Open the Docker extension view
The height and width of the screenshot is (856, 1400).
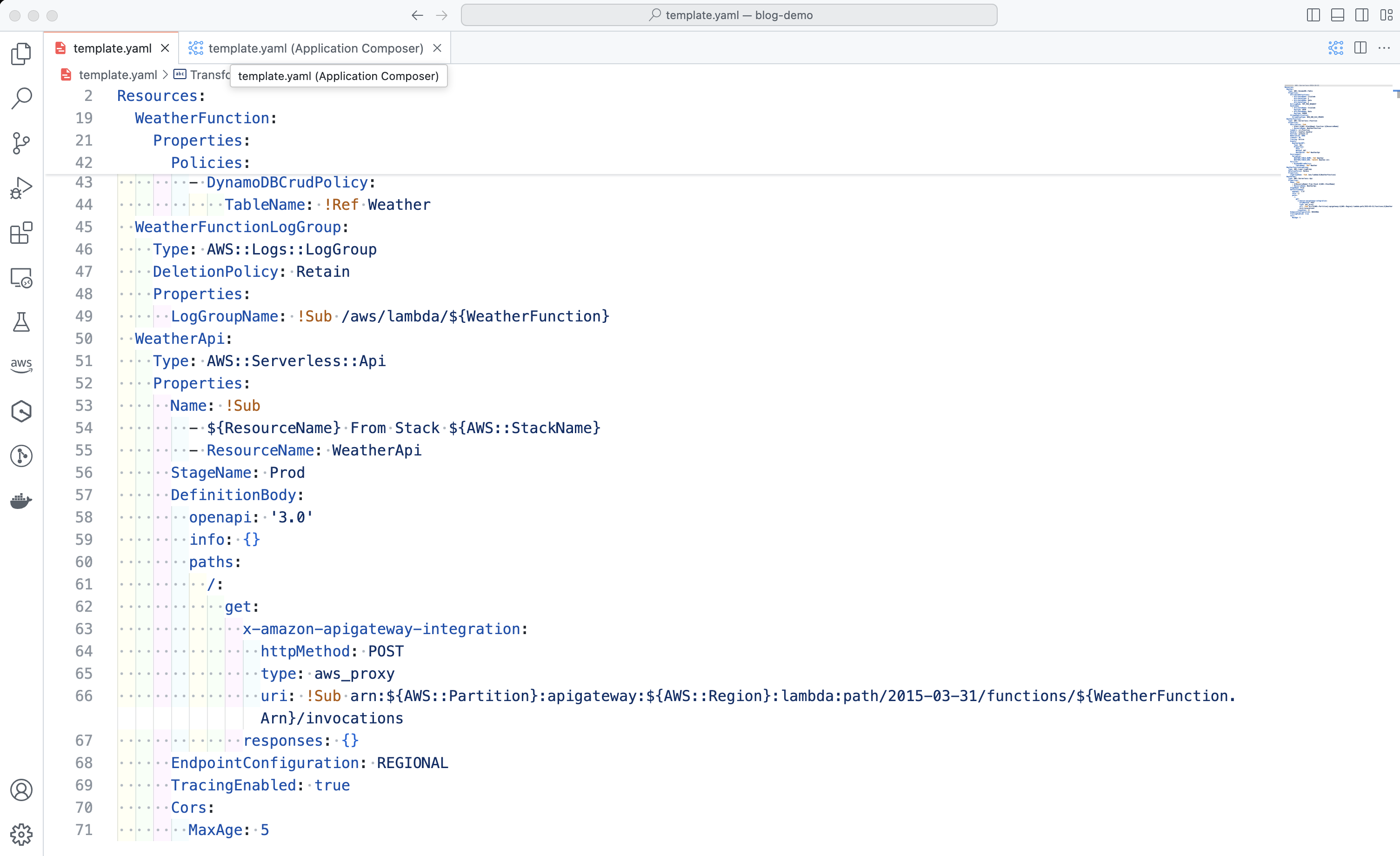(x=21, y=501)
